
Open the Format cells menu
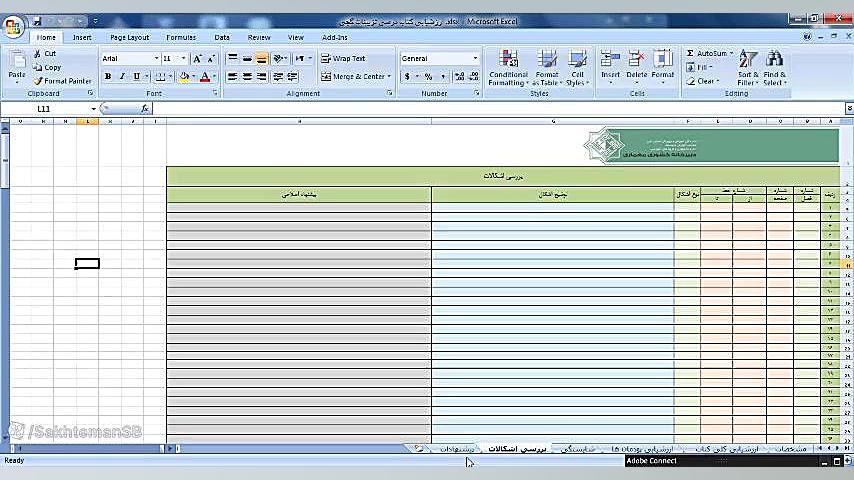(663, 68)
